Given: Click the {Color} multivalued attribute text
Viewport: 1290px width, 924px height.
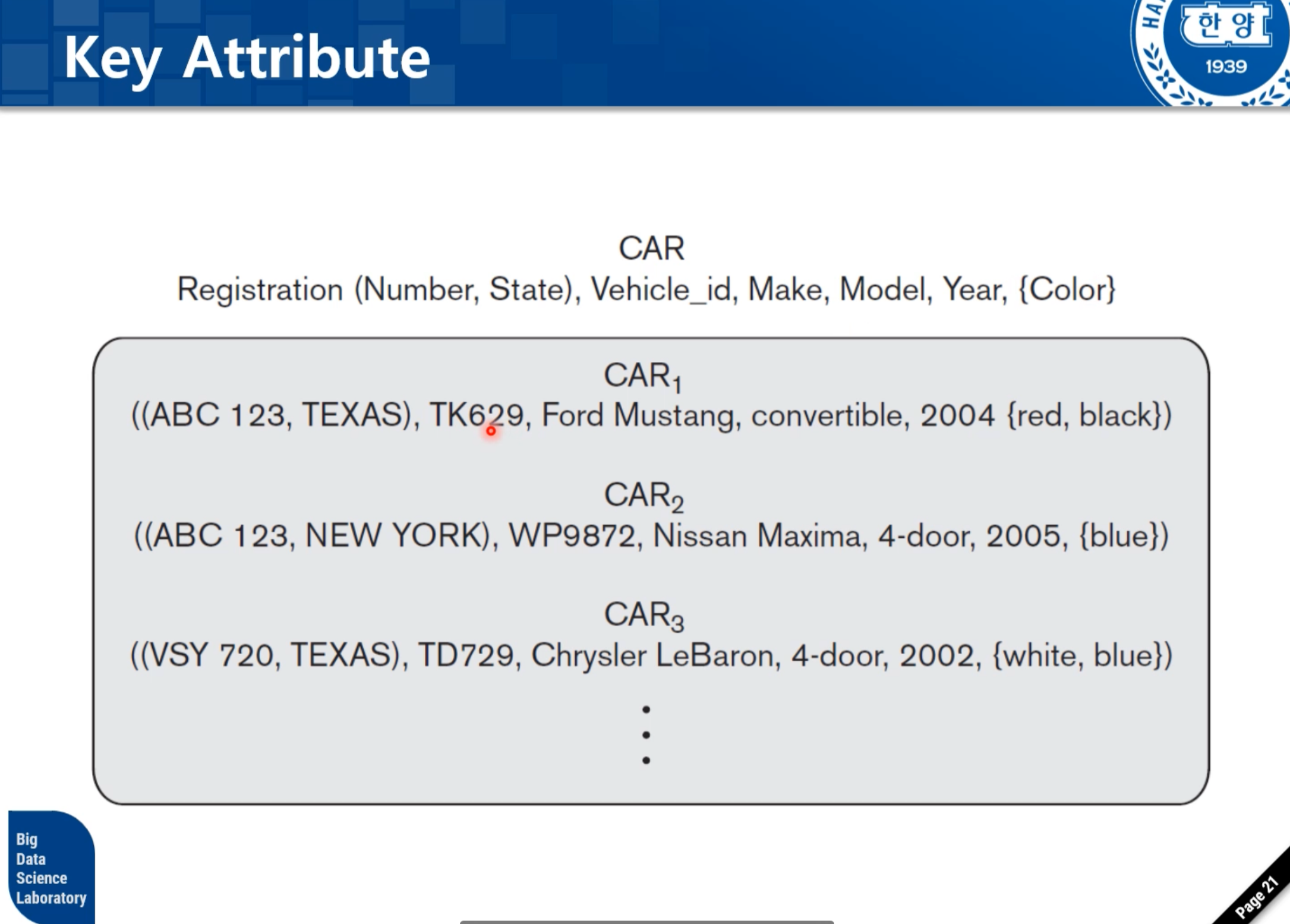Looking at the screenshot, I should [x=1067, y=290].
